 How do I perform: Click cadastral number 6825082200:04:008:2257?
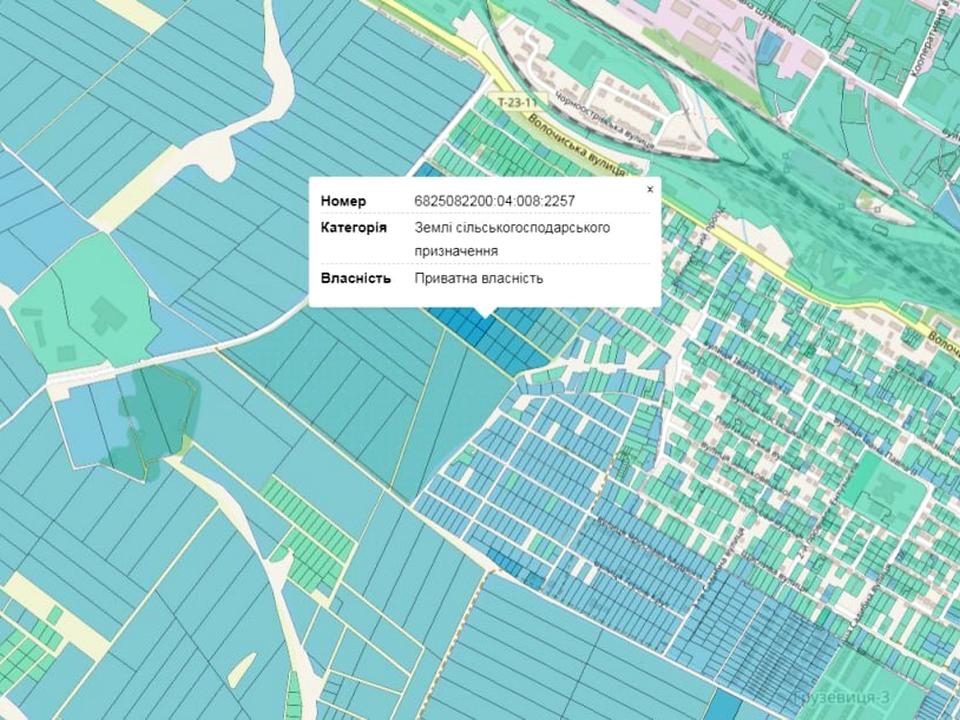494,201
